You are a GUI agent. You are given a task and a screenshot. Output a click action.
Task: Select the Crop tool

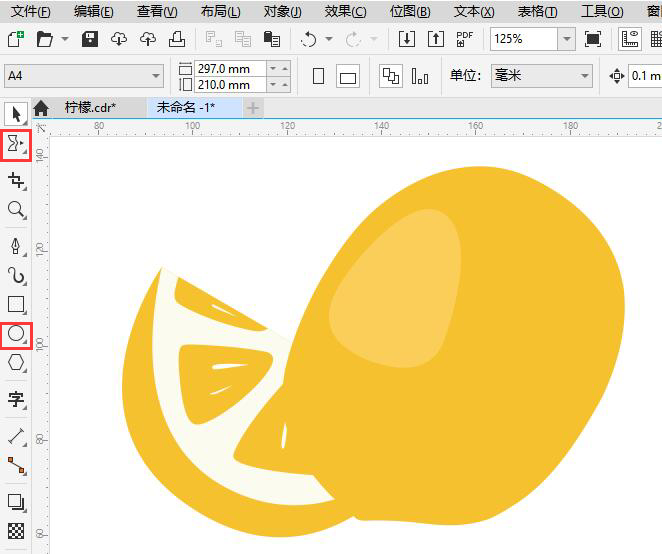point(16,180)
